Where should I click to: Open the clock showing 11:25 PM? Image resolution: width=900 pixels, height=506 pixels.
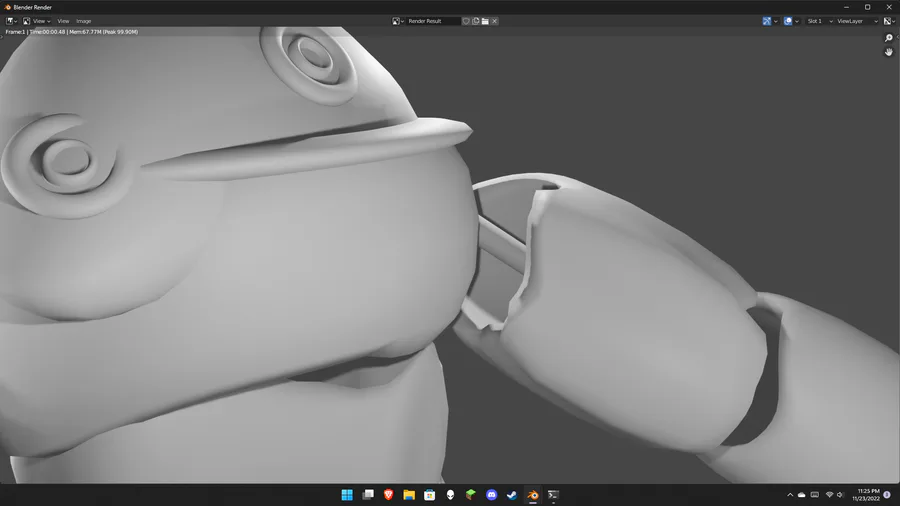click(866, 495)
